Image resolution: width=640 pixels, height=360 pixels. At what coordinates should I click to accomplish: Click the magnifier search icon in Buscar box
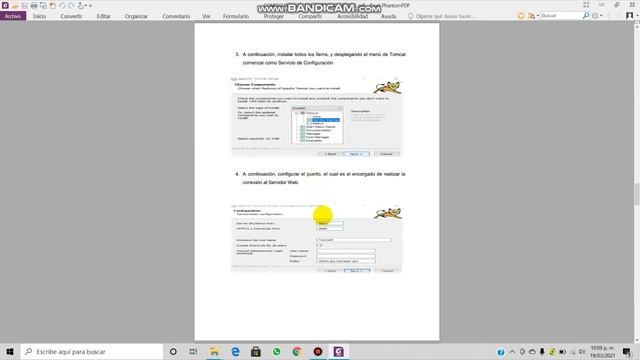coord(586,16)
